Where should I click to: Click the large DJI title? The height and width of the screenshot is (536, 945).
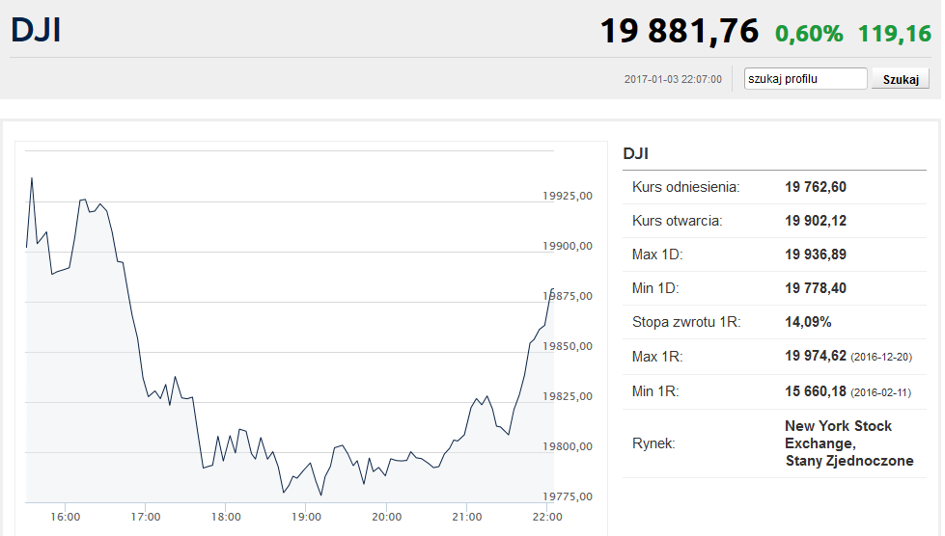click(36, 30)
